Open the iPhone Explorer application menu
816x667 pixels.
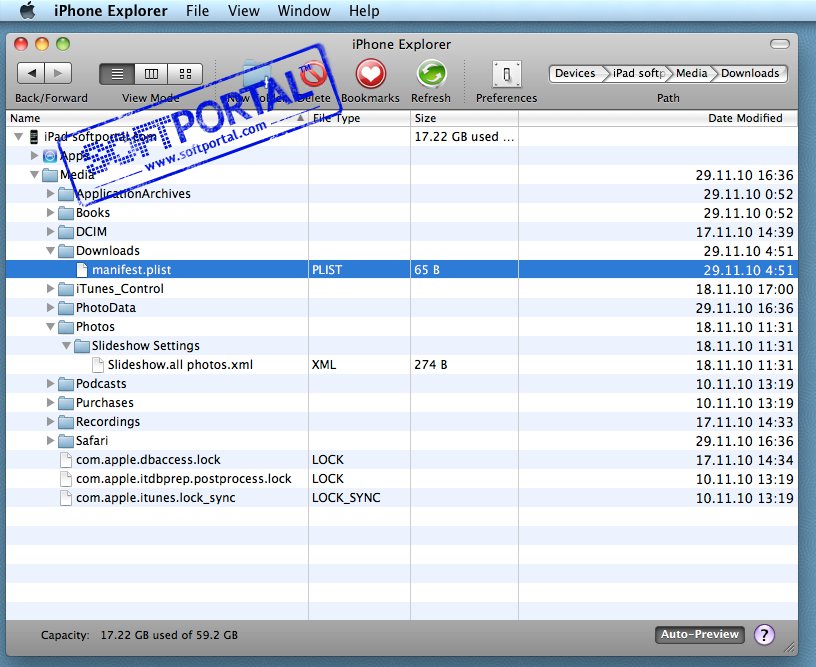point(110,10)
